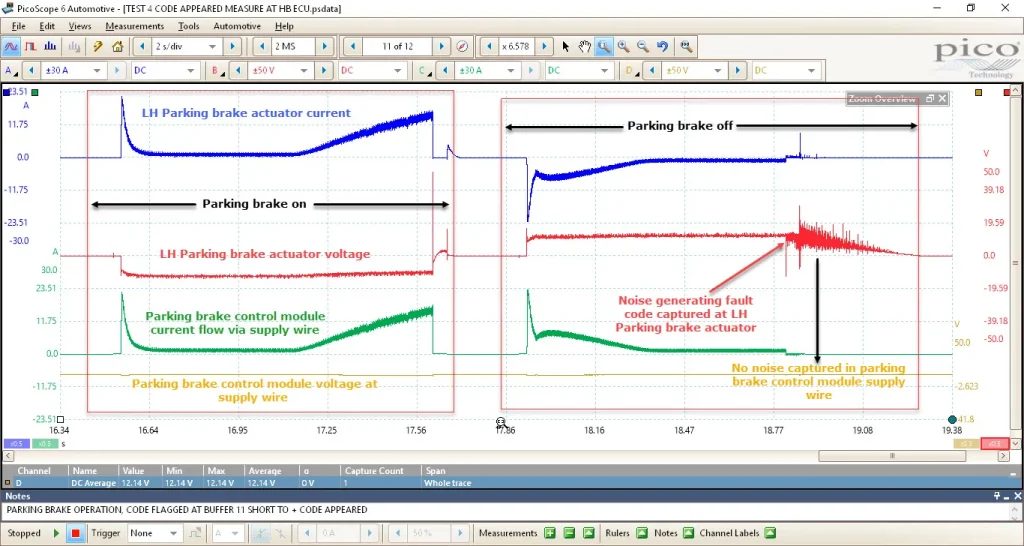Image resolution: width=1024 pixels, height=546 pixels.
Task: Increase the timebase with right arrow
Action: point(232,46)
